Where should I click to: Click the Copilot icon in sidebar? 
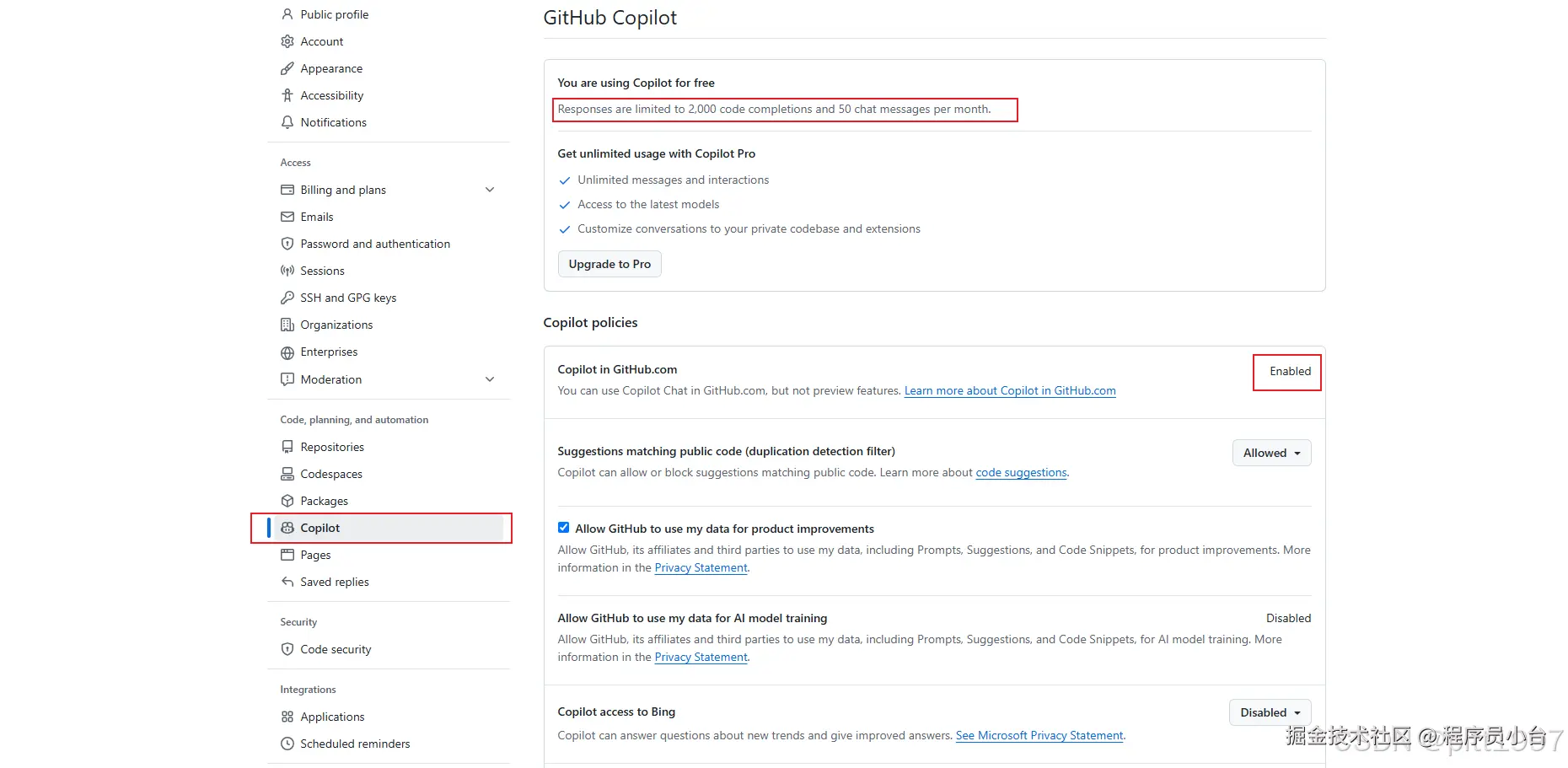pos(287,528)
